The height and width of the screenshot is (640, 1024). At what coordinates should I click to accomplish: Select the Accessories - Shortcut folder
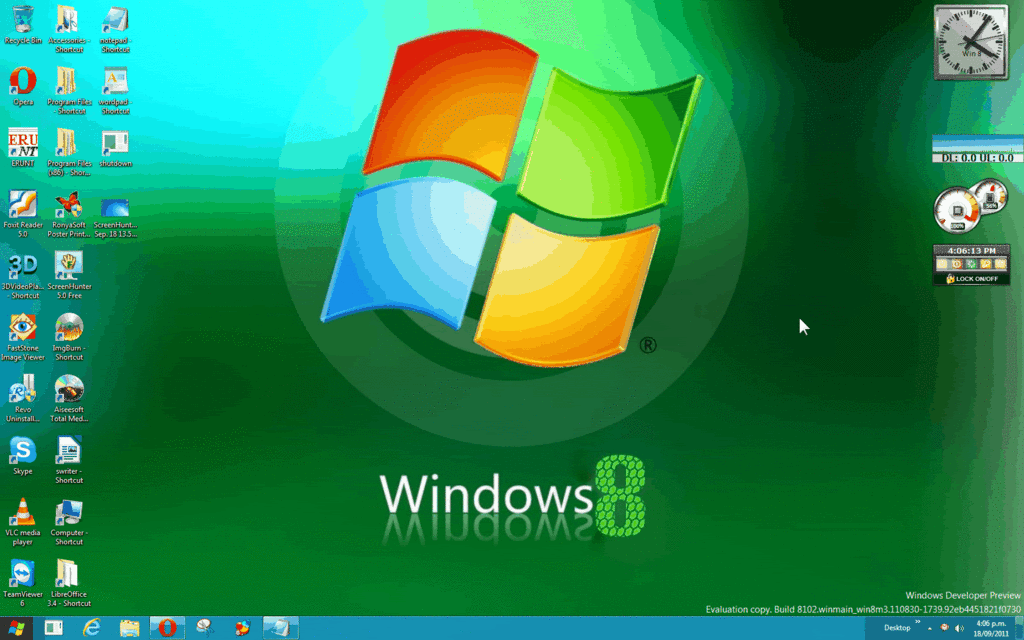pyautogui.click(x=69, y=29)
